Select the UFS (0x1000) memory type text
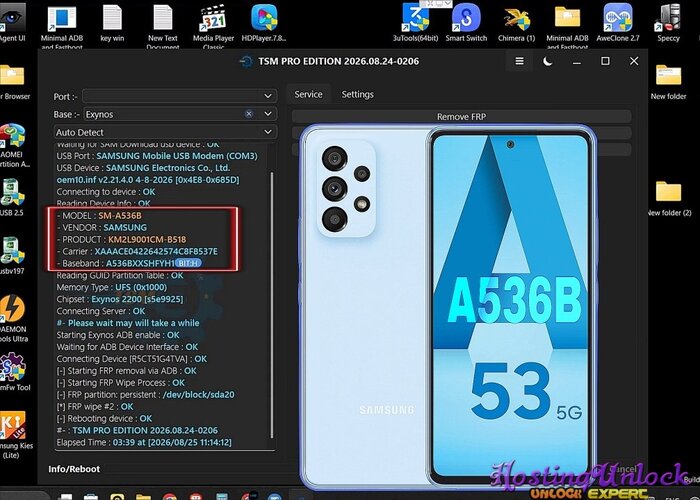700x500 pixels. [x=141, y=287]
